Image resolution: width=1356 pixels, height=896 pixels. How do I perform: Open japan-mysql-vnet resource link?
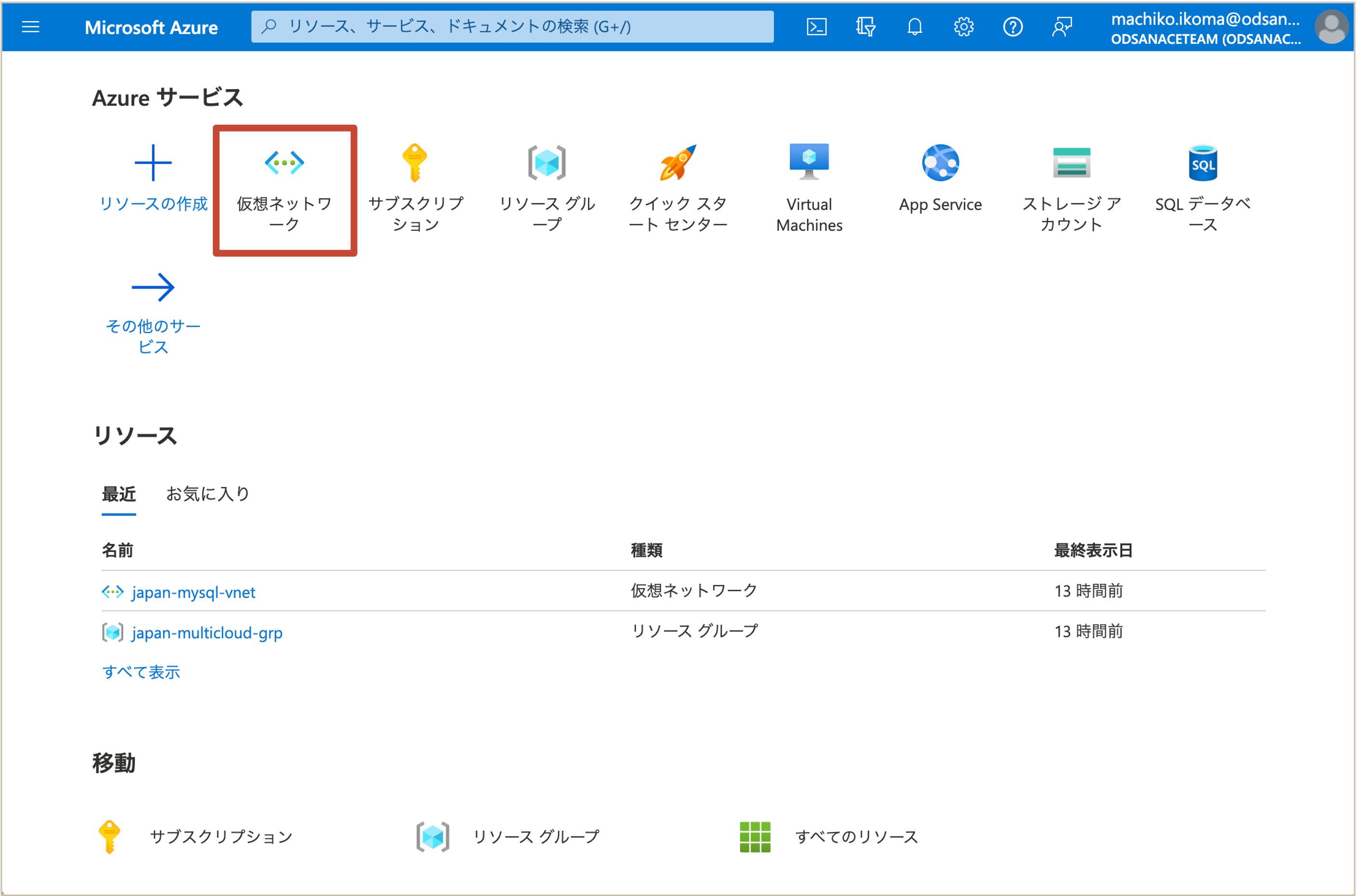coord(193,593)
